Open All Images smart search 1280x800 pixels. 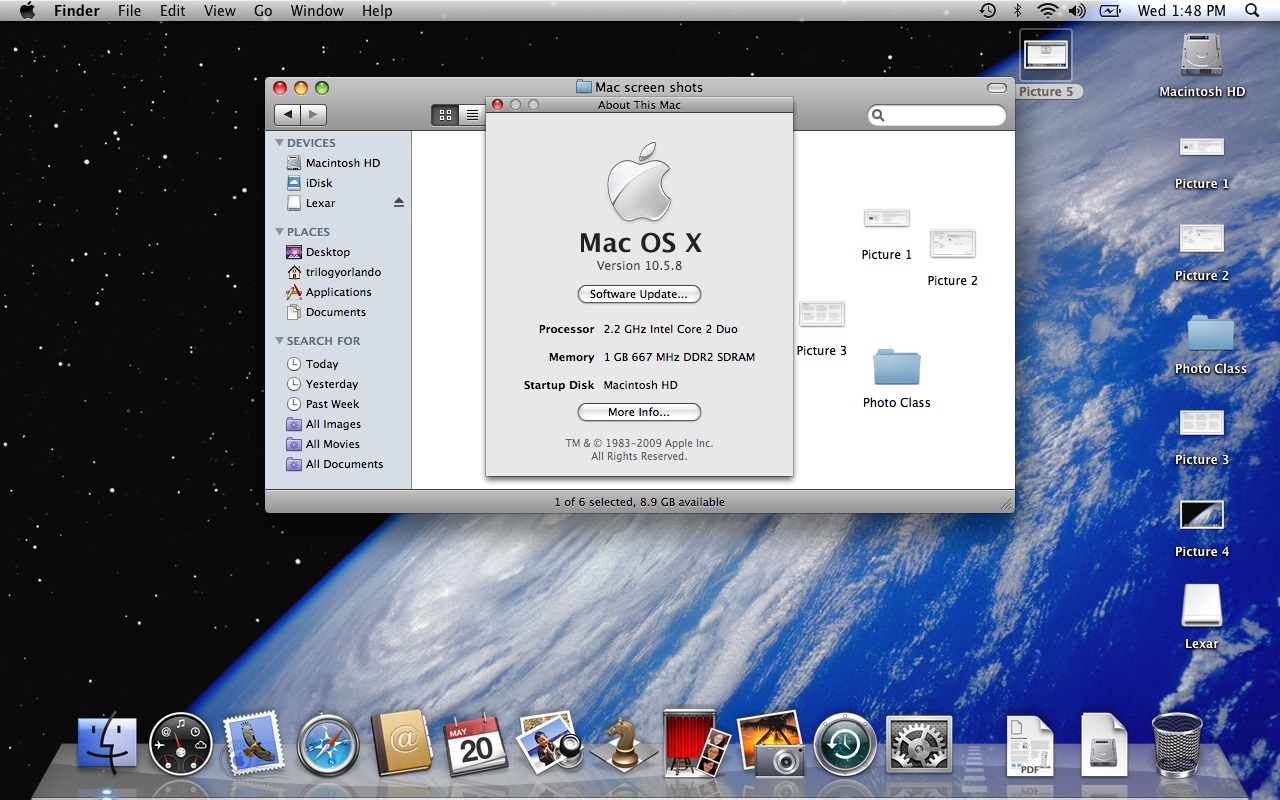click(x=338, y=424)
